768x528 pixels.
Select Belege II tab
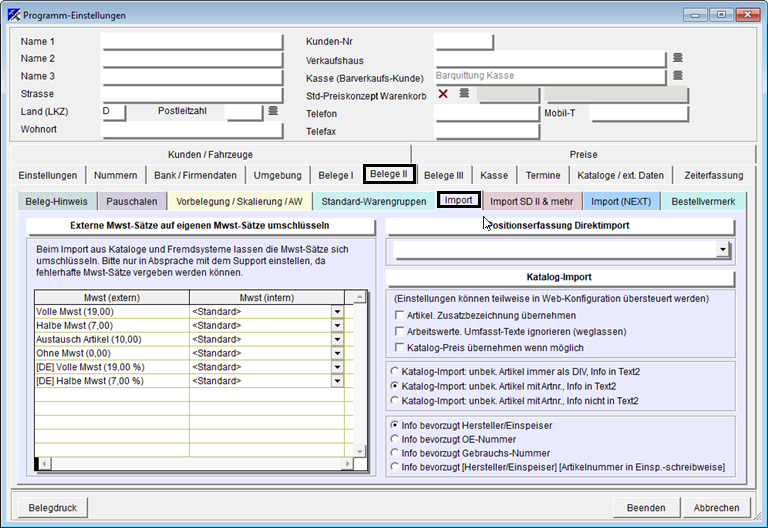point(389,174)
